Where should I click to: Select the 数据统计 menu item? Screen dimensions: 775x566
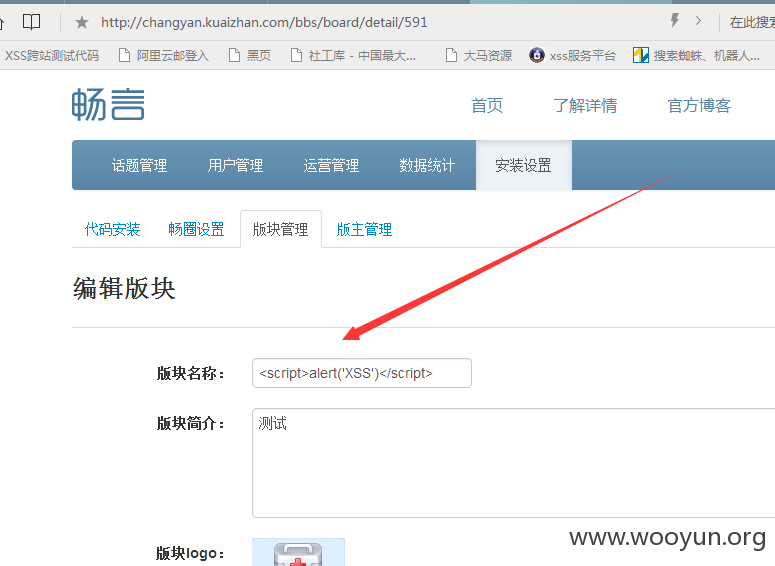click(x=427, y=165)
